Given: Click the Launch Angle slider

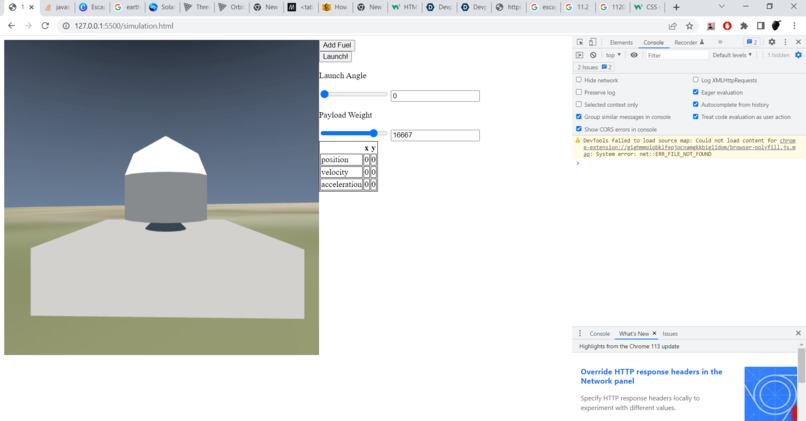Looking at the screenshot, I should [x=354, y=94].
